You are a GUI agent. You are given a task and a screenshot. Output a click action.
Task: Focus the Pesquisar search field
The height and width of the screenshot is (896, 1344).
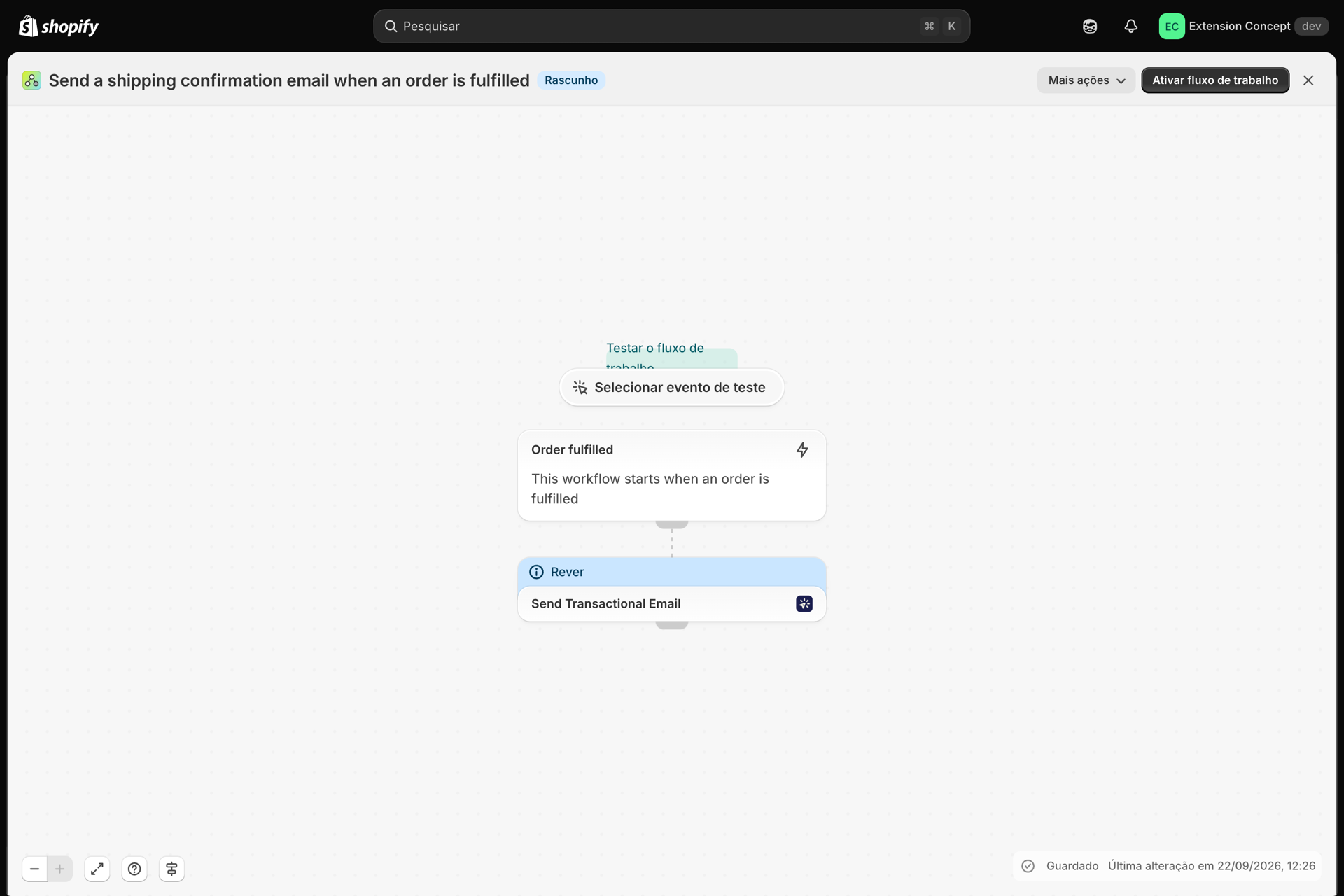[671, 26]
